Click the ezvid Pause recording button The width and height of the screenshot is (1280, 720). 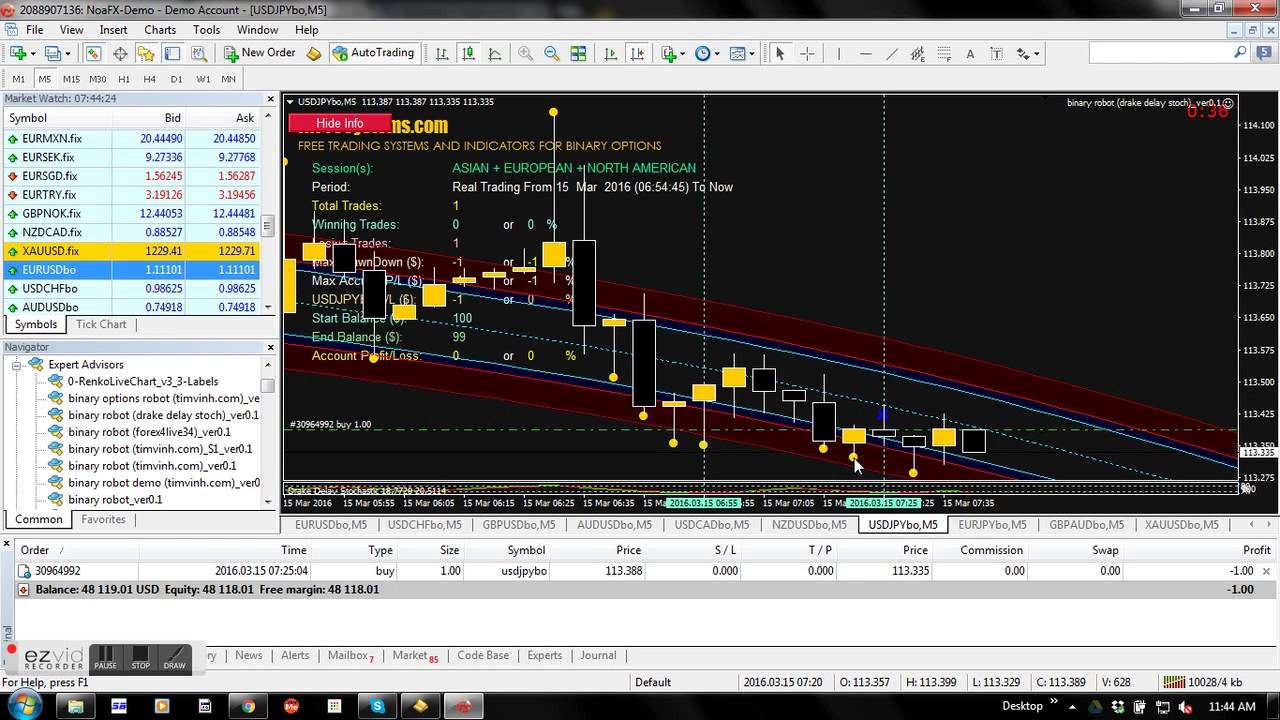pyautogui.click(x=105, y=658)
